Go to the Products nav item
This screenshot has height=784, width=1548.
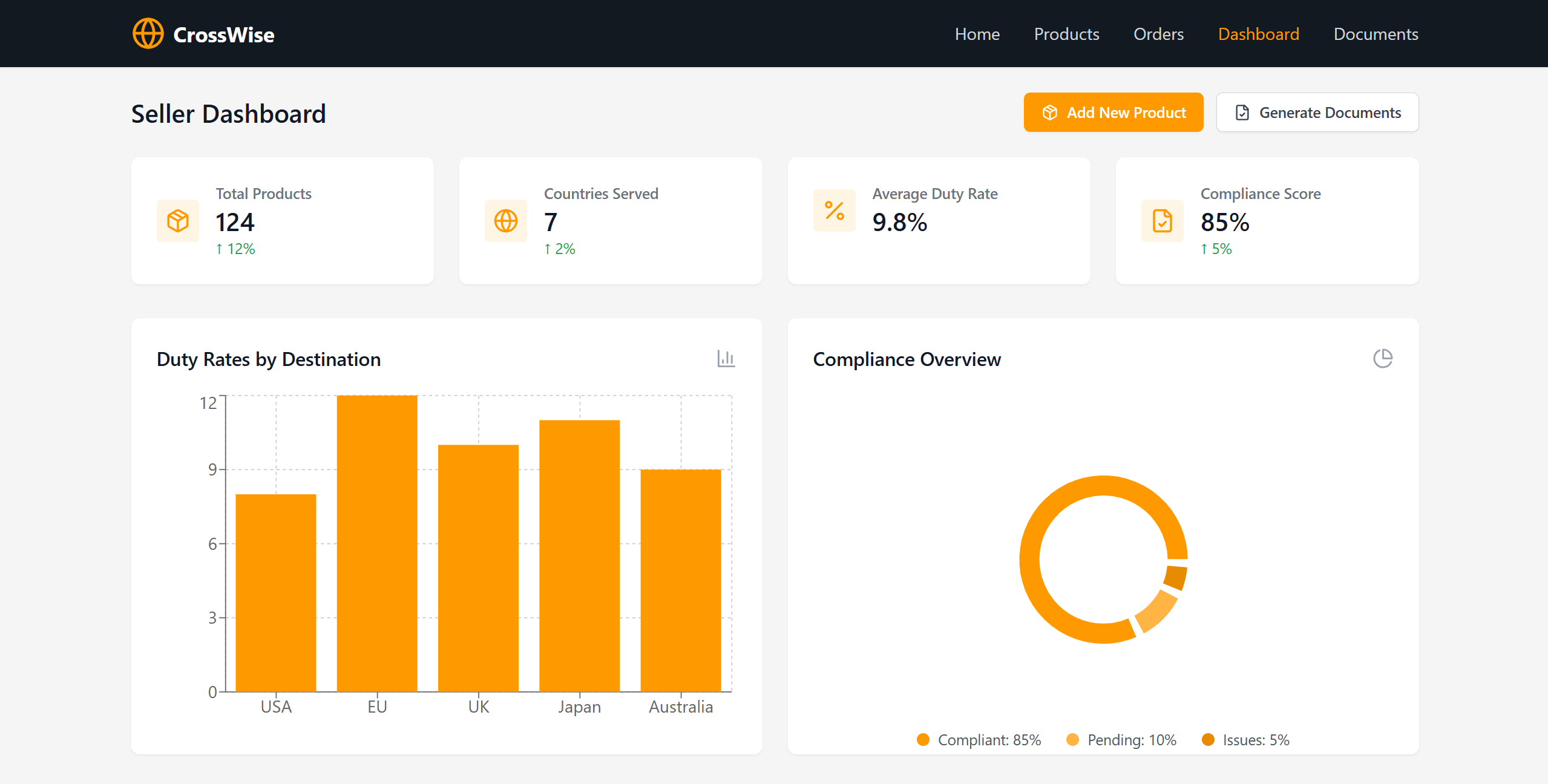coord(1067,34)
